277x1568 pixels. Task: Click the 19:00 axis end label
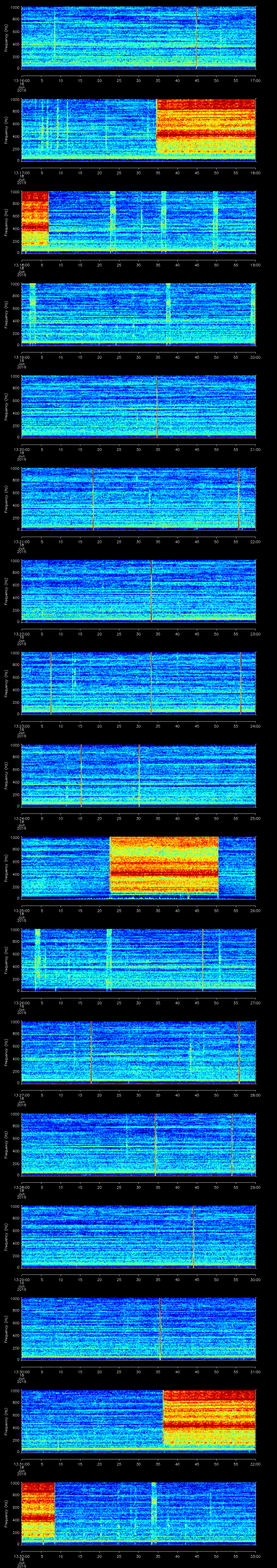(x=255, y=265)
